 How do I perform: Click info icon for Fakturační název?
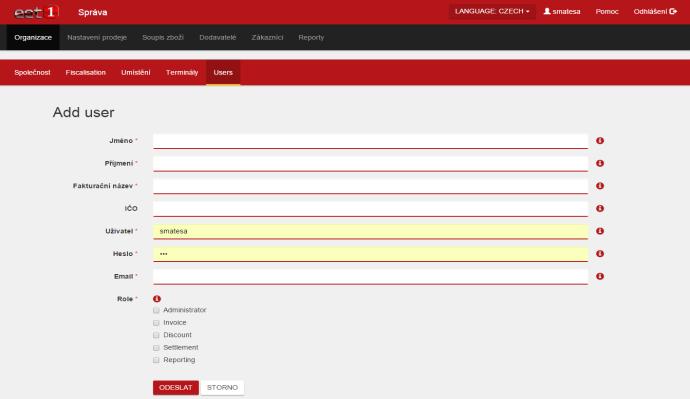[x=600, y=186]
